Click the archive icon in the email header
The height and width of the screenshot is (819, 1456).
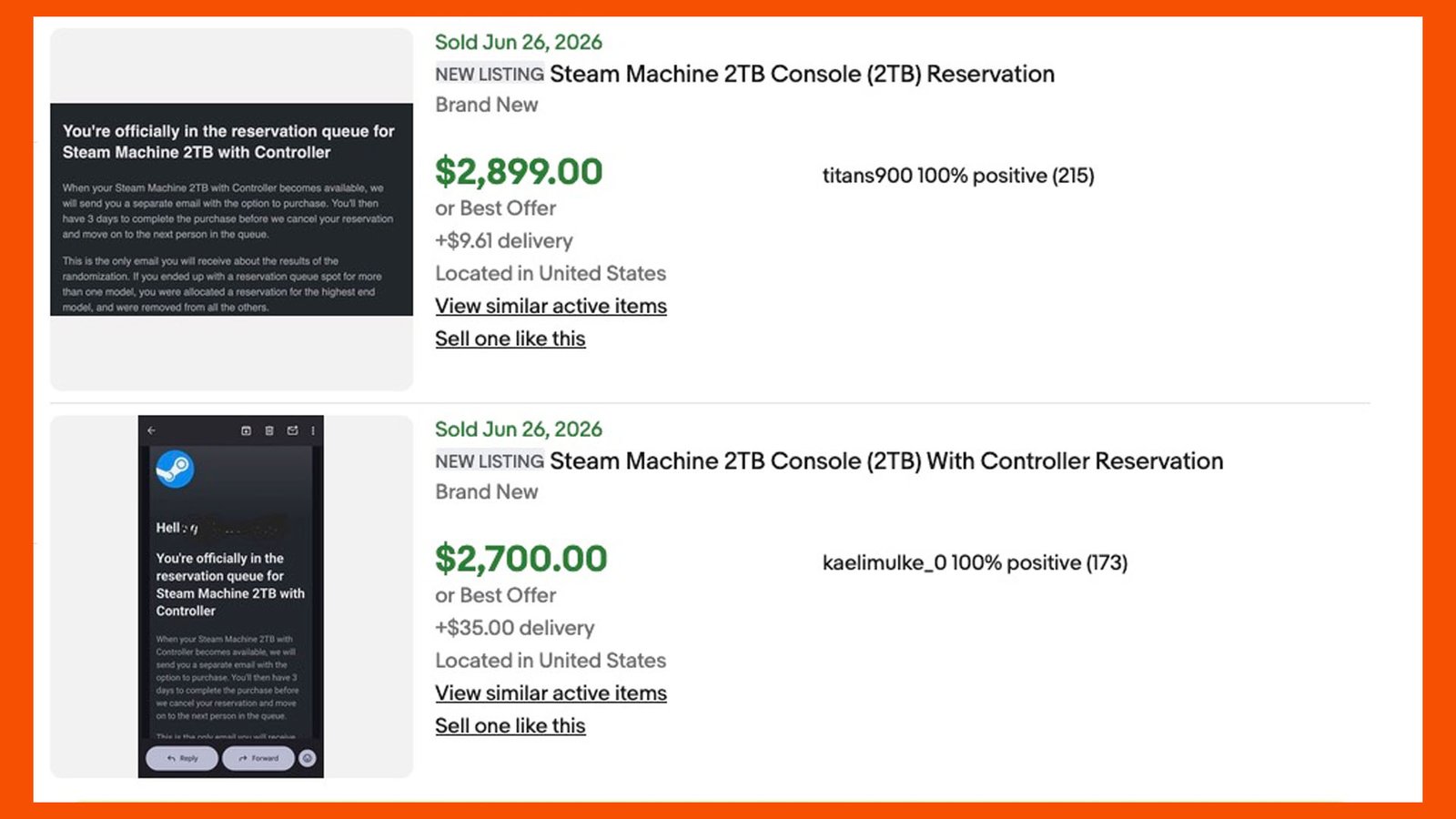246,430
